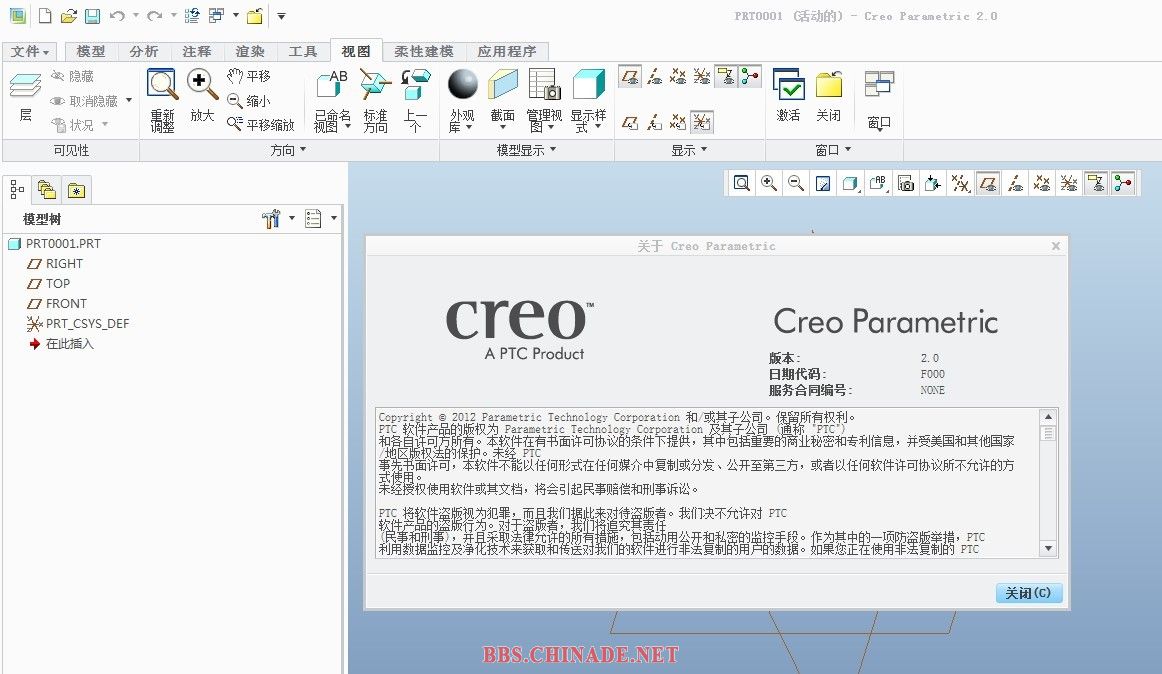Undo the last action

tap(117, 16)
